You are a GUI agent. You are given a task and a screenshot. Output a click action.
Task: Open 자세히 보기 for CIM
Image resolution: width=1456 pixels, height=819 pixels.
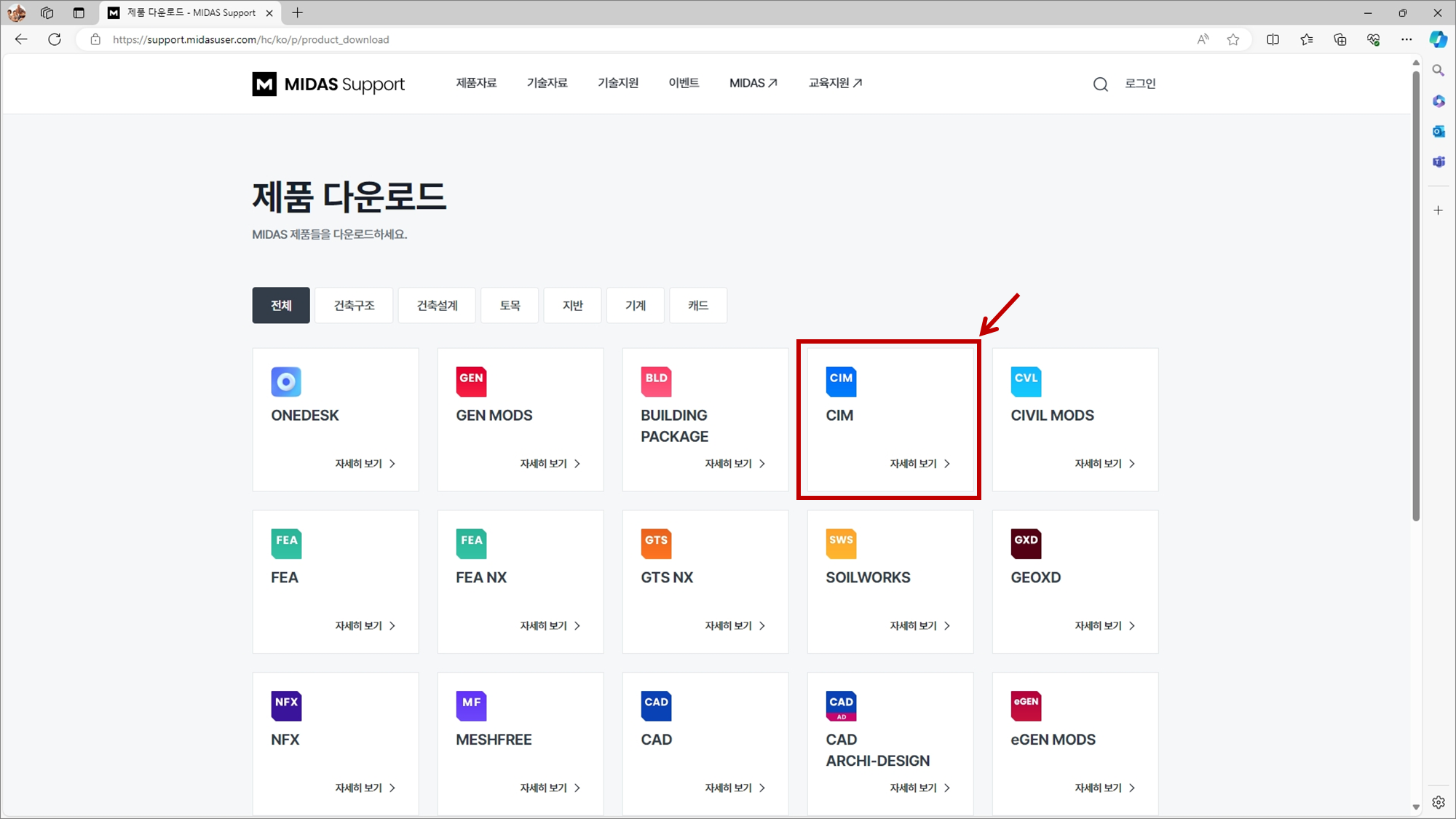click(920, 464)
